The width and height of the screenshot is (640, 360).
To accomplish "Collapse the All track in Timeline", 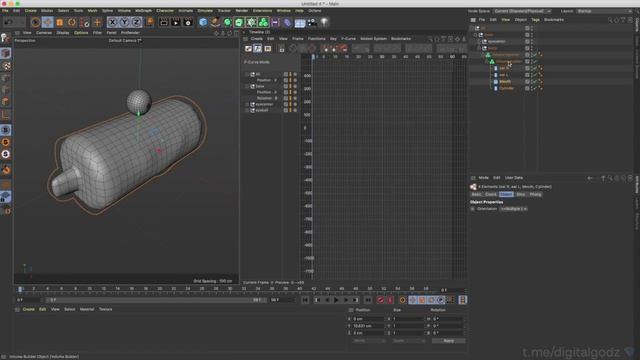I will point(247,74).
